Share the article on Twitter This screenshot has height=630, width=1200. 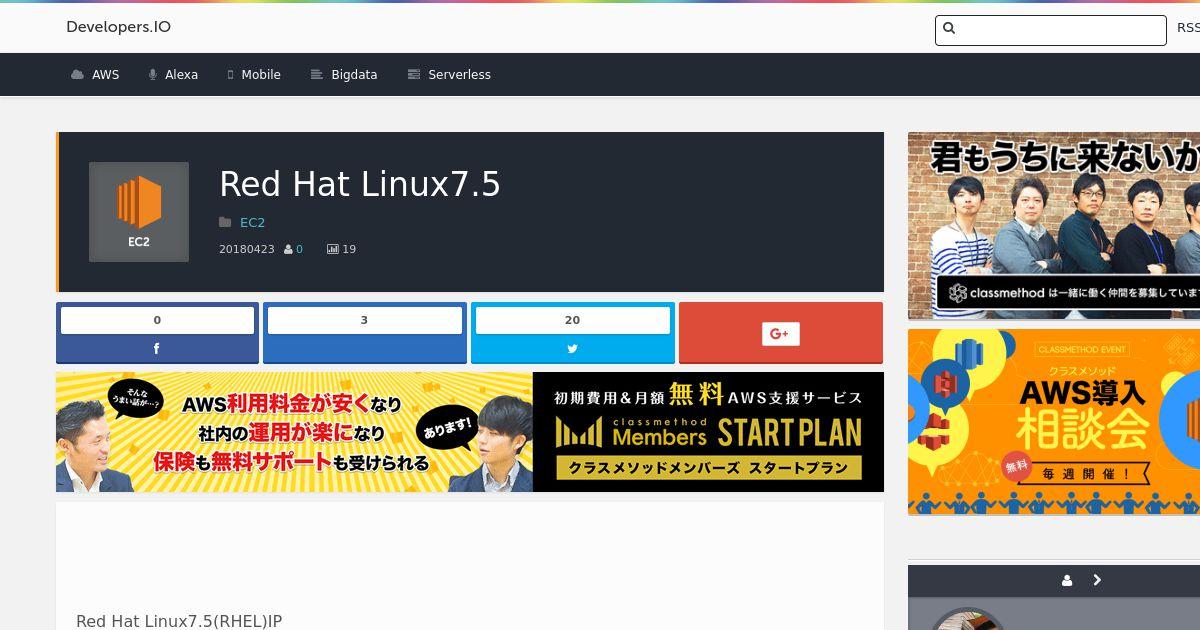pyautogui.click(x=573, y=333)
